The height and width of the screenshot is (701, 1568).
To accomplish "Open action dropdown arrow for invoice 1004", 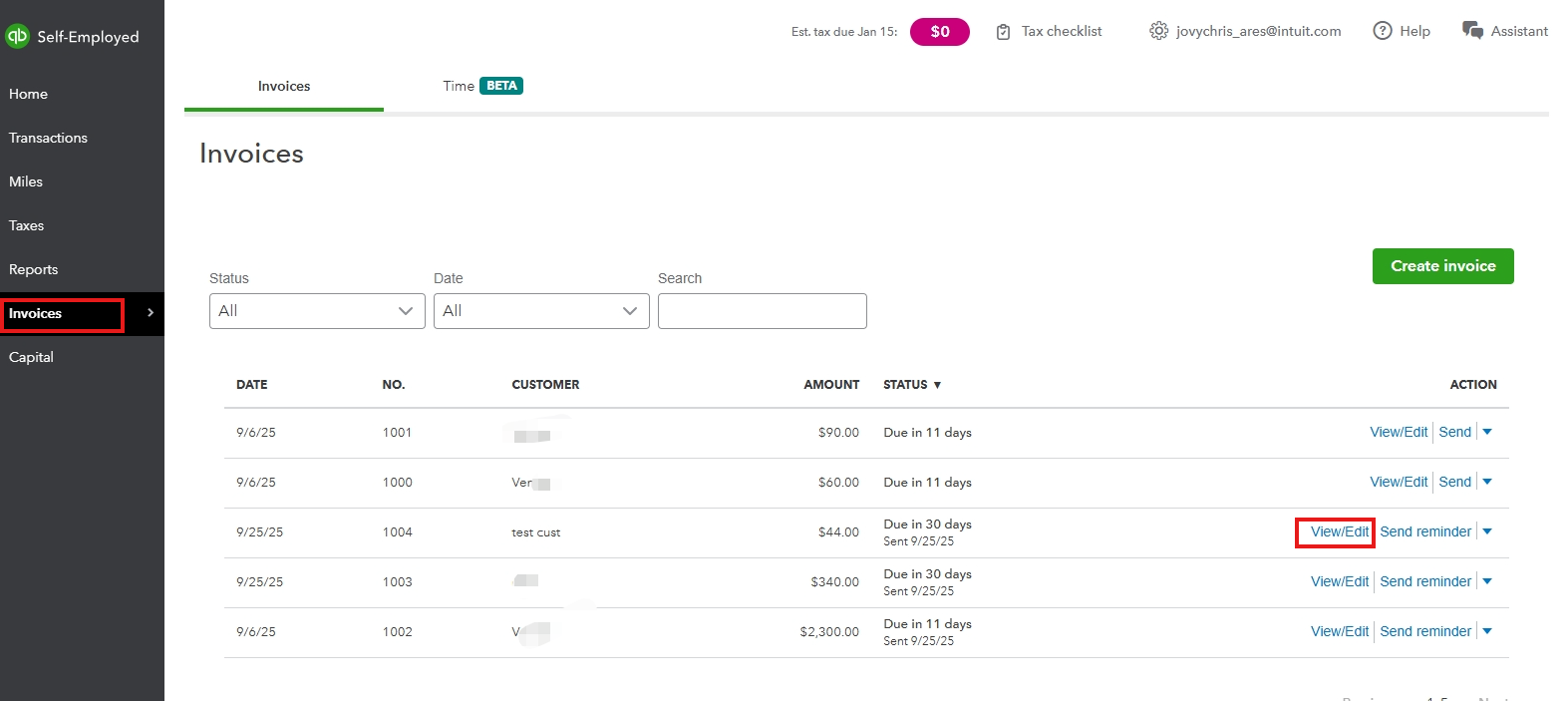I will 1487,531.
